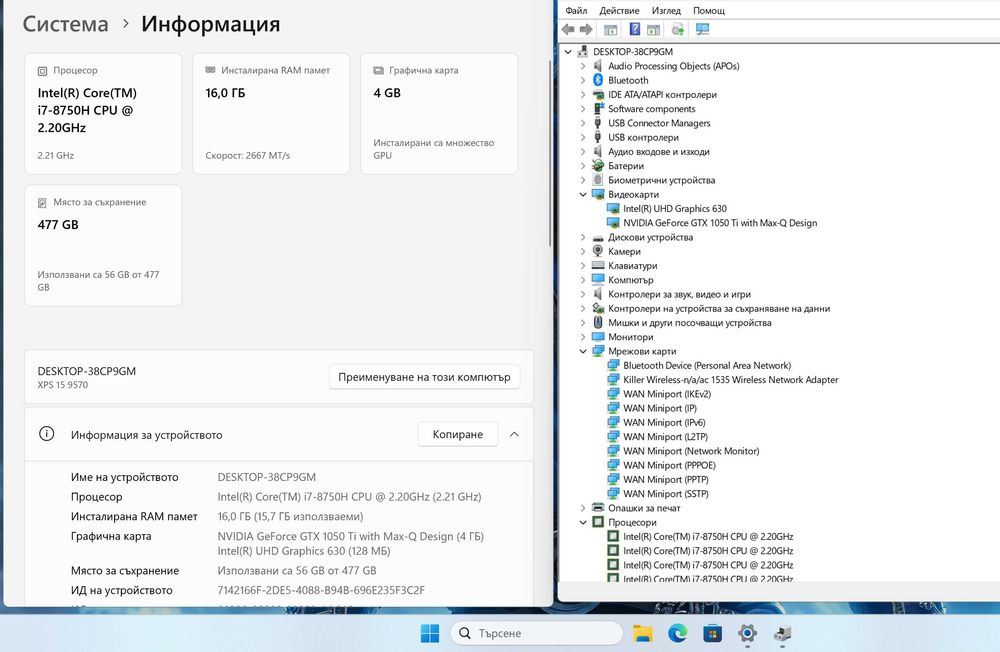This screenshot has height=652, width=1000.
Task: Click Преименуване на този компютър button
Action: [x=424, y=377]
